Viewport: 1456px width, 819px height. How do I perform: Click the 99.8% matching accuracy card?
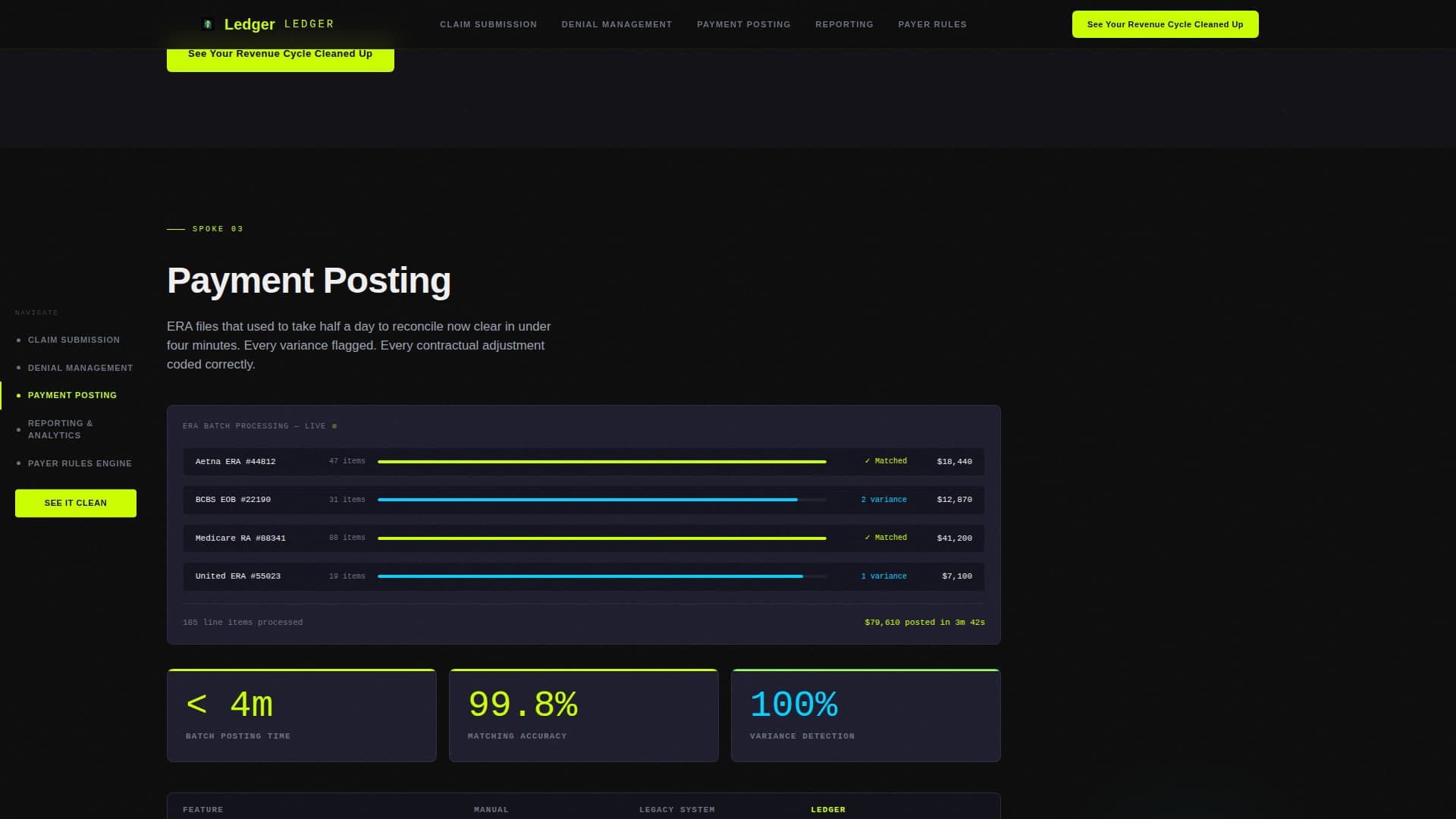584,715
